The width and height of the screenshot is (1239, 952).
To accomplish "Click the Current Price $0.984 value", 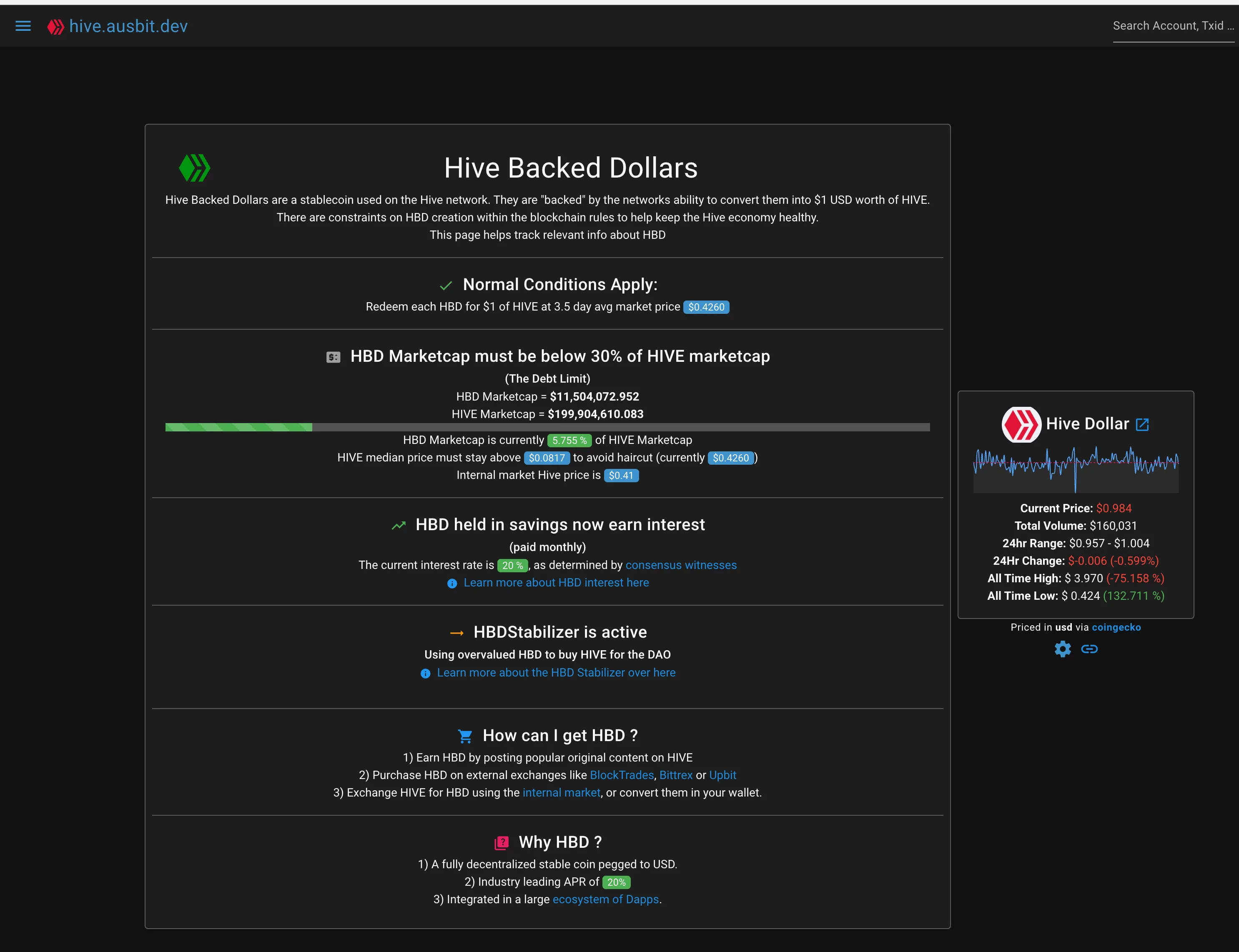I will 1114,508.
